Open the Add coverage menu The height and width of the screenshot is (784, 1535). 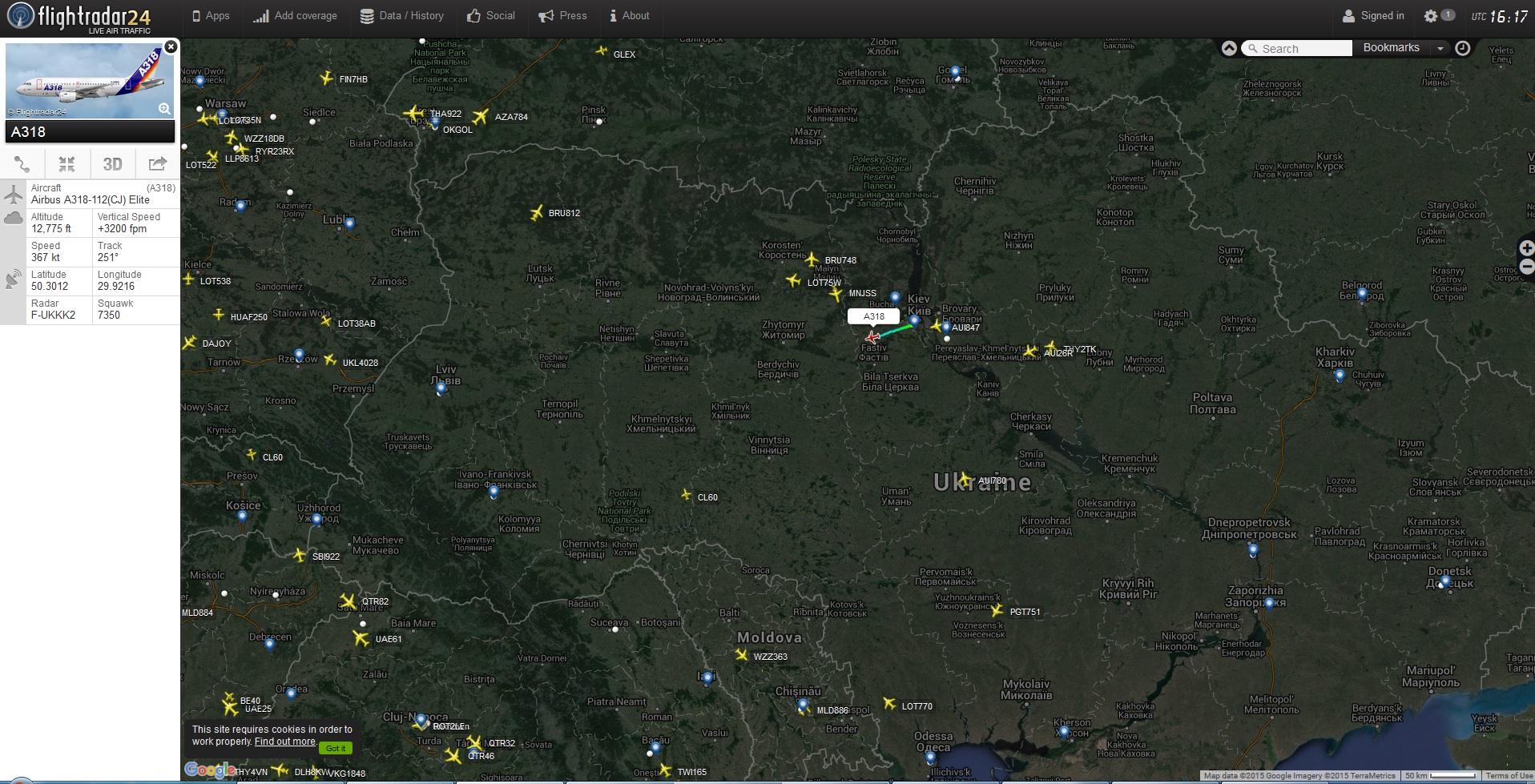[295, 16]
